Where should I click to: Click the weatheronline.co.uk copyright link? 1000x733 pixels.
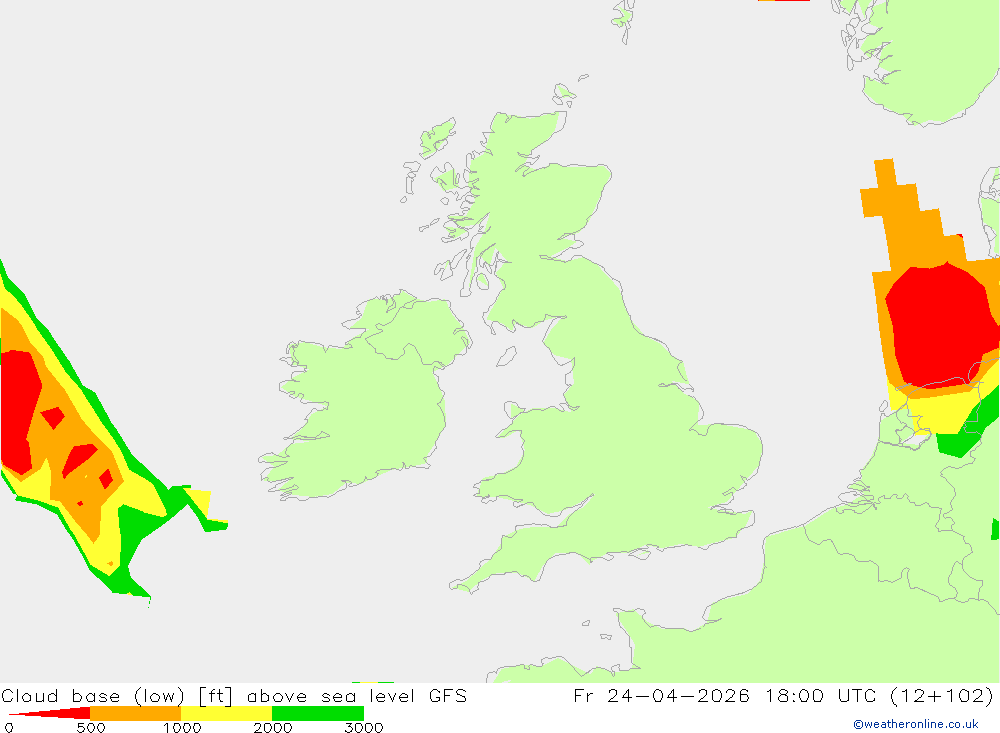[x=916, y=724]
